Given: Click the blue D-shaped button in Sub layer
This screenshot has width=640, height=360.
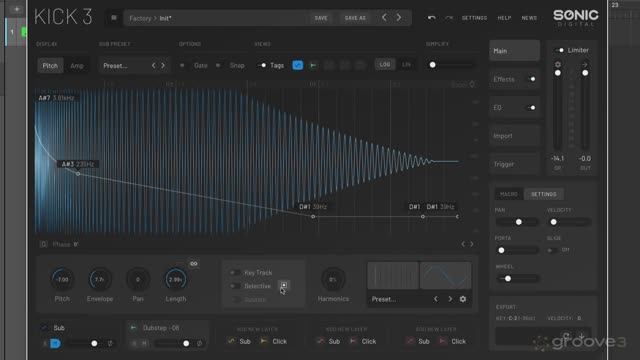Looking at the screenshot, I should pos(55,344).
